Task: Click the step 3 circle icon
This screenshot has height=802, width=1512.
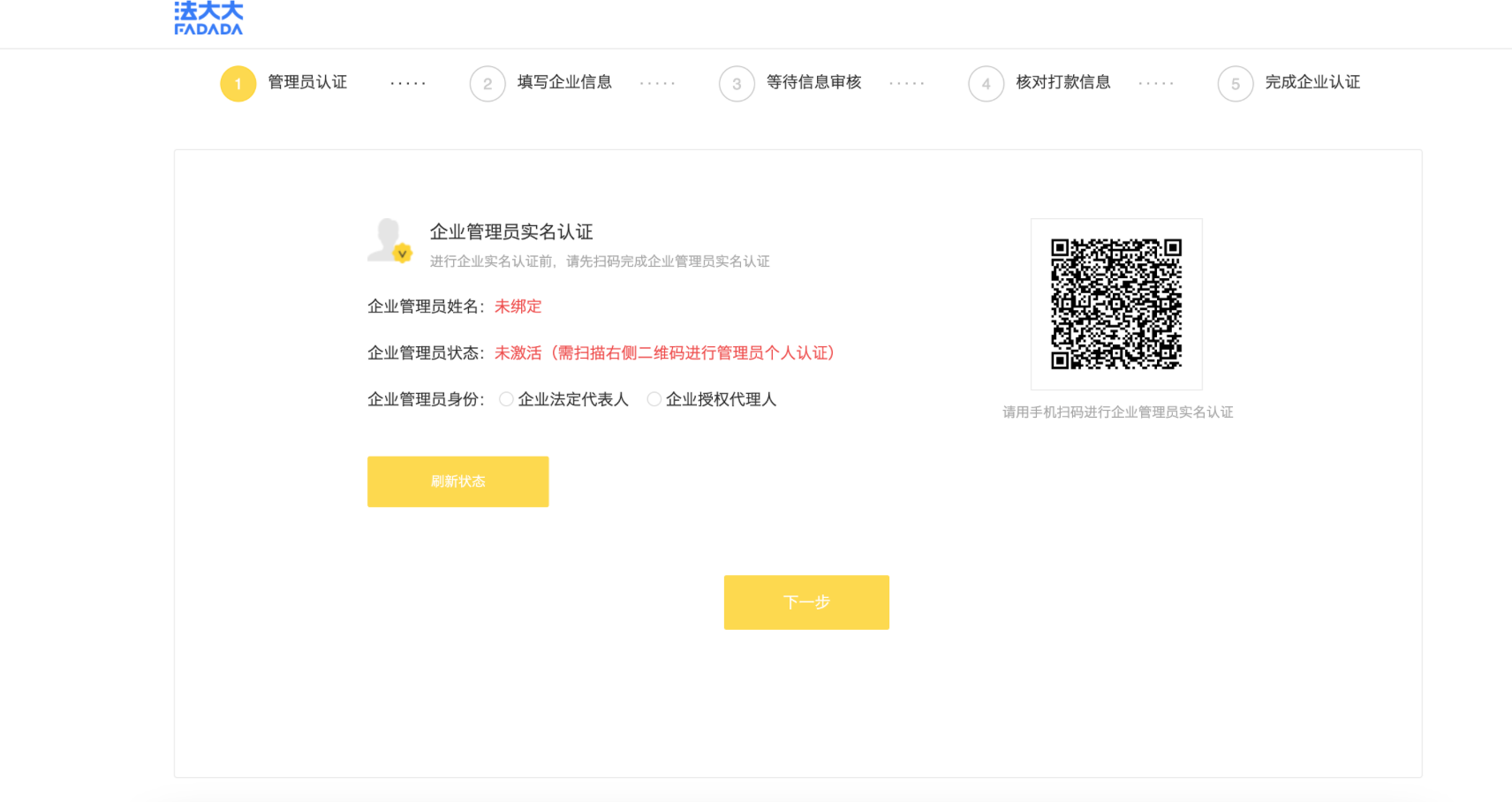Action: click(737, 84)
